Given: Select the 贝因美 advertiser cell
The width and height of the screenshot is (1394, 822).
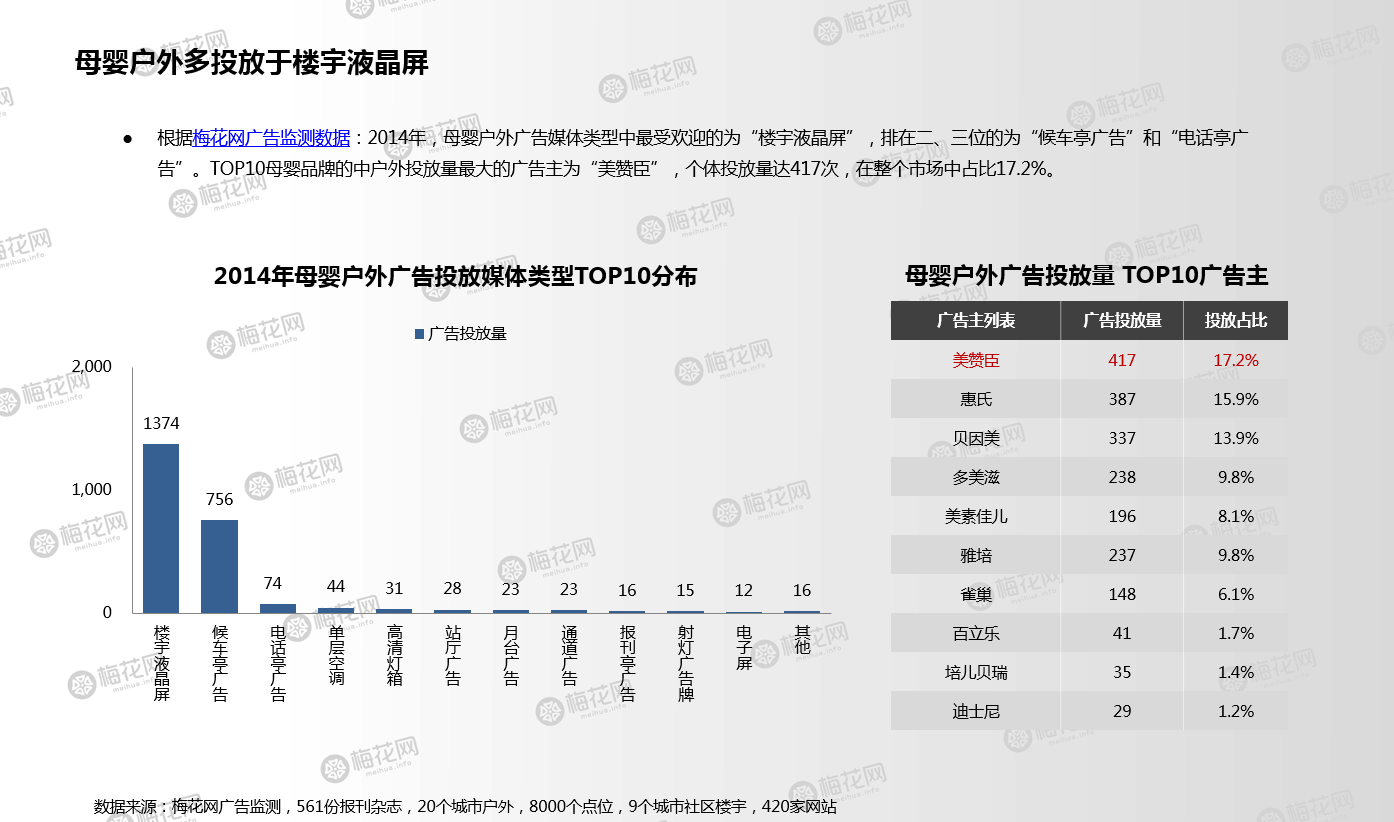Looking at the screenshot, I should click(976, 438).
